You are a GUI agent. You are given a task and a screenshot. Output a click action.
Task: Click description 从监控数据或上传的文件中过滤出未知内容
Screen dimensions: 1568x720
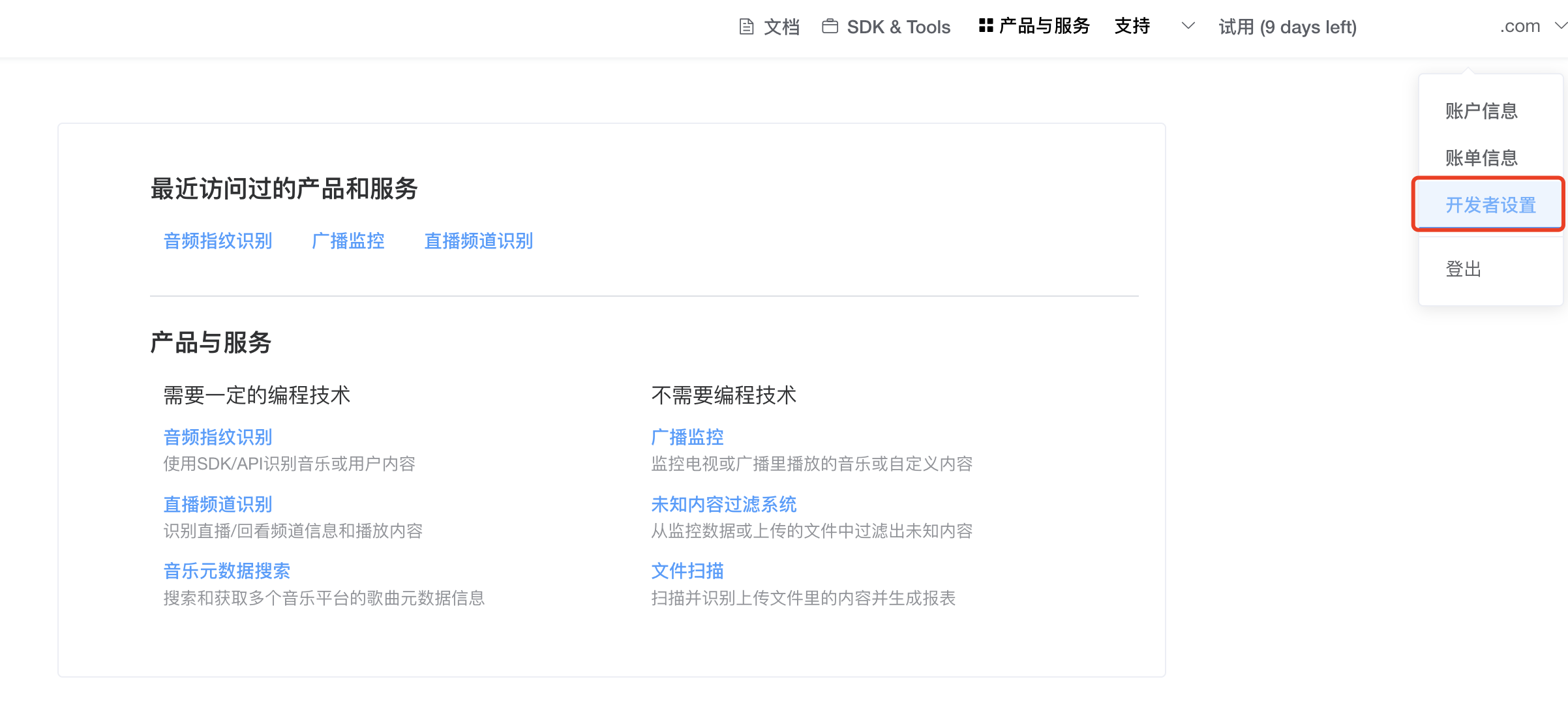pos(812,532)
